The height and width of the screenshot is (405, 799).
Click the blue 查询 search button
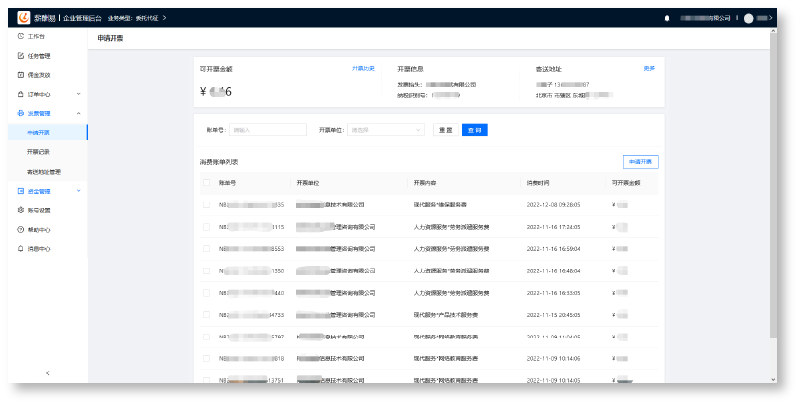point(475,129)
